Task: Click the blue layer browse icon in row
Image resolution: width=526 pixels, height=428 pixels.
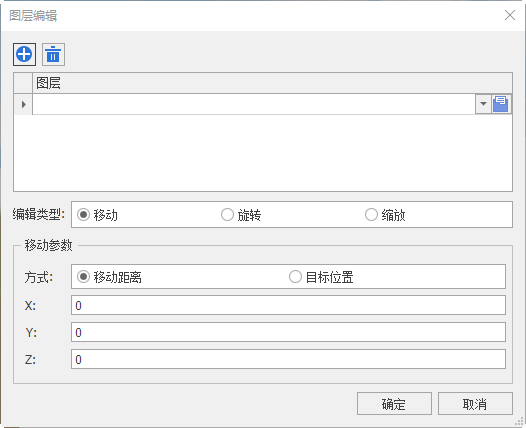Action: (x=501, y=104)
